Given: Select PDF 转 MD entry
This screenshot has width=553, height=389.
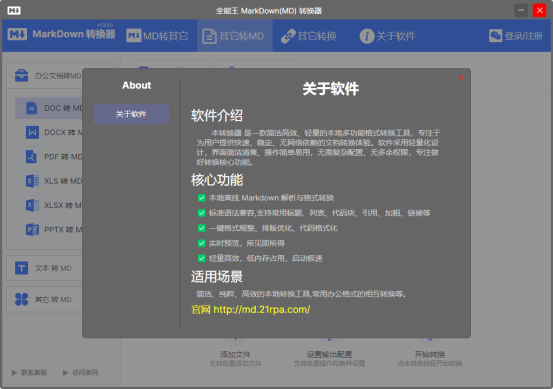Looking at the screenshot, I should tap(49, 157).
